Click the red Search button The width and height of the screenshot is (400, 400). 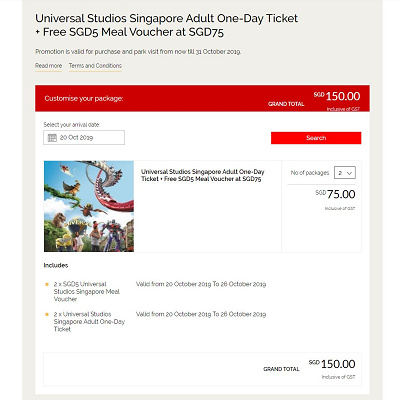click(316, 138)
